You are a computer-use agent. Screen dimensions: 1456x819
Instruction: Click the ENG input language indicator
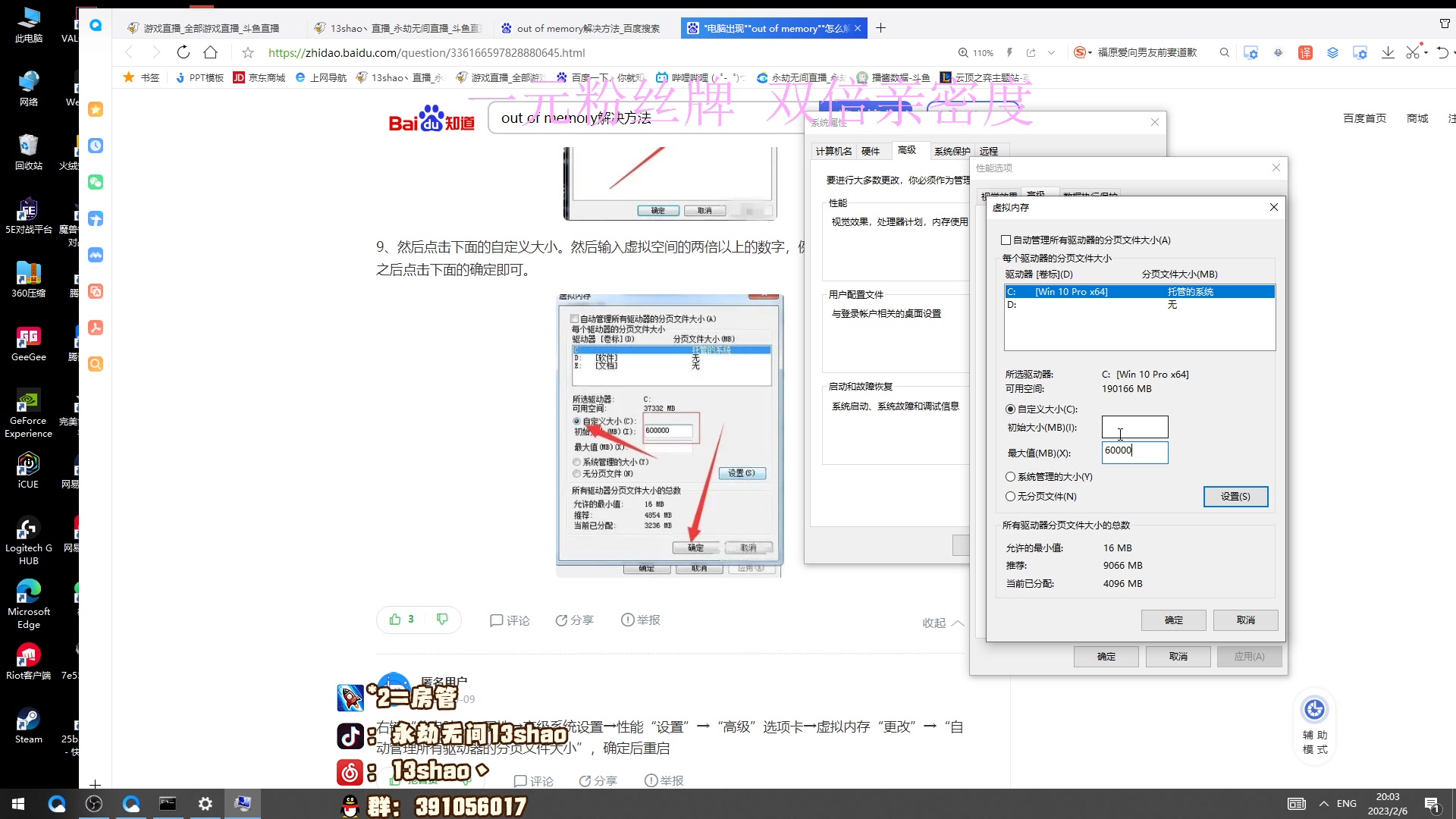(x=1347, y=804)
